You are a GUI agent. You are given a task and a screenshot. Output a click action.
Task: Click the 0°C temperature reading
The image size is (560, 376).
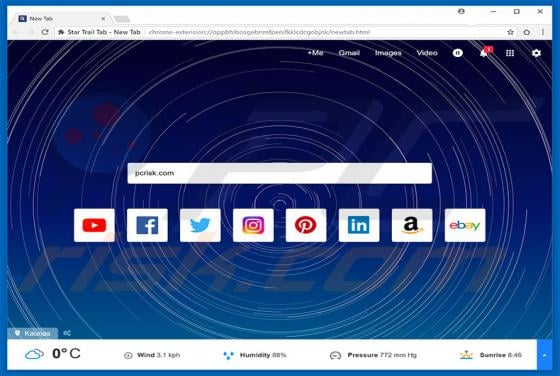tap(66, 354)
